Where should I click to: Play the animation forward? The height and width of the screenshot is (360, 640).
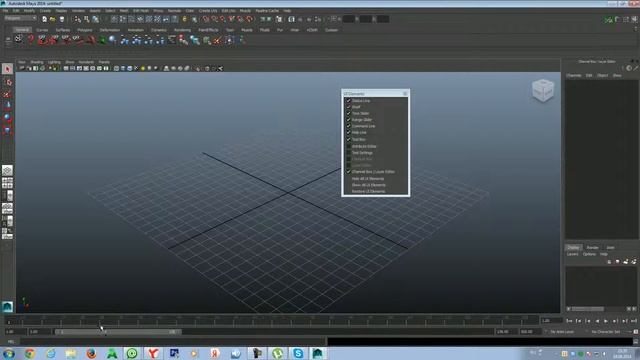coord(606,321)
